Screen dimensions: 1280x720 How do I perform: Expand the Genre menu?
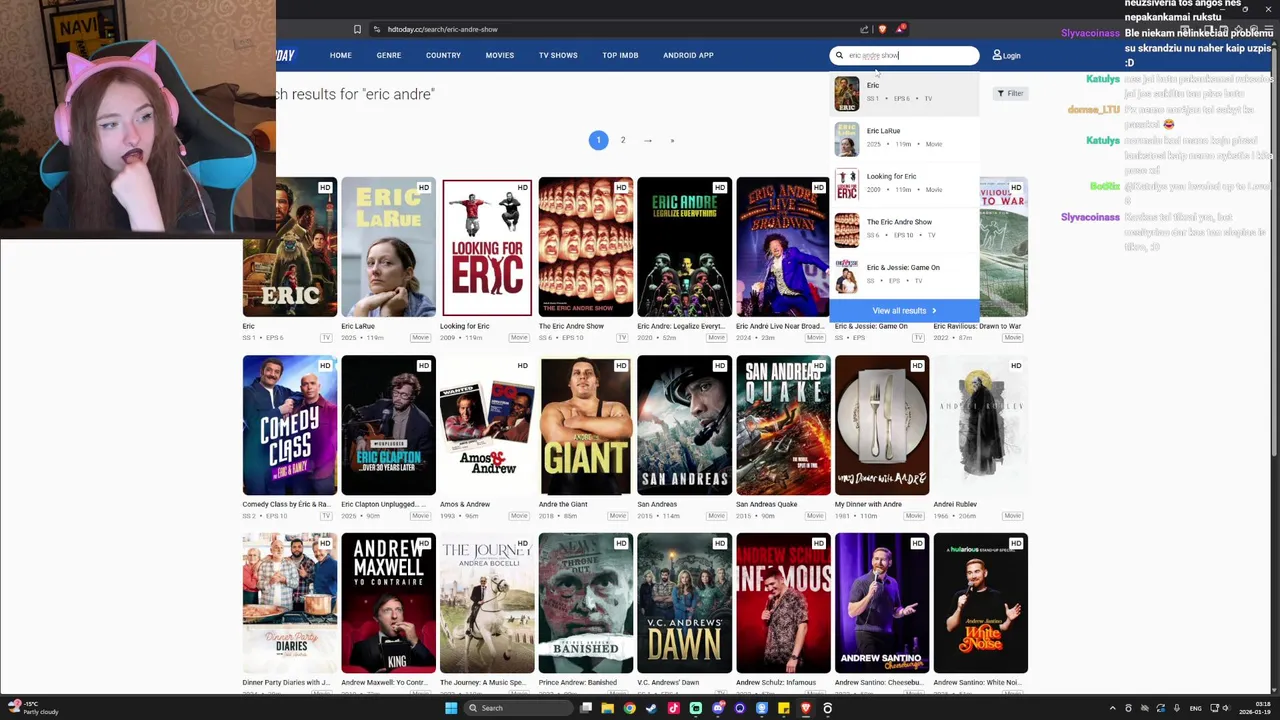389,55
